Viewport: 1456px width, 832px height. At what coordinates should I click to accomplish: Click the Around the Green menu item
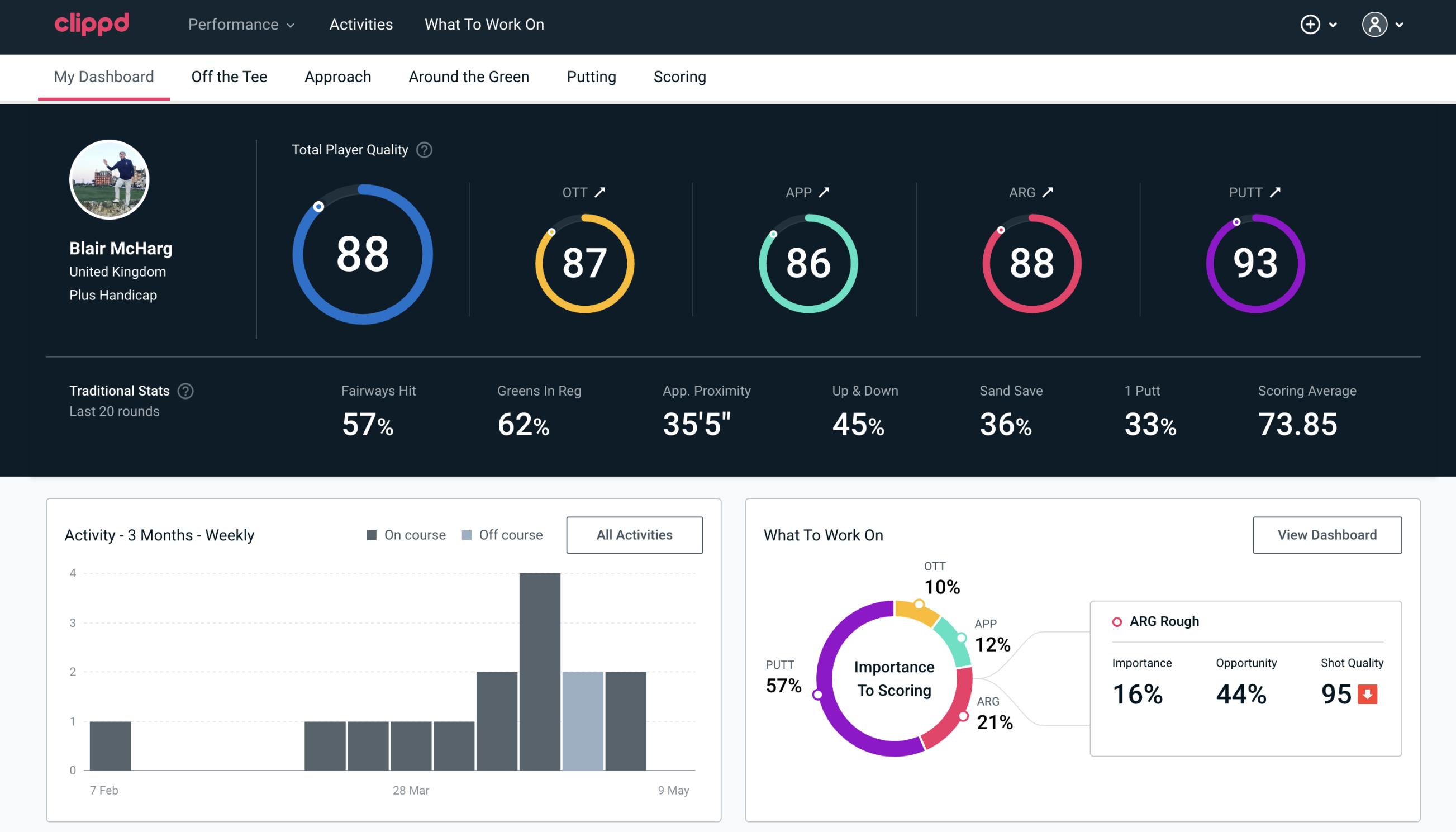click(468, 76)
